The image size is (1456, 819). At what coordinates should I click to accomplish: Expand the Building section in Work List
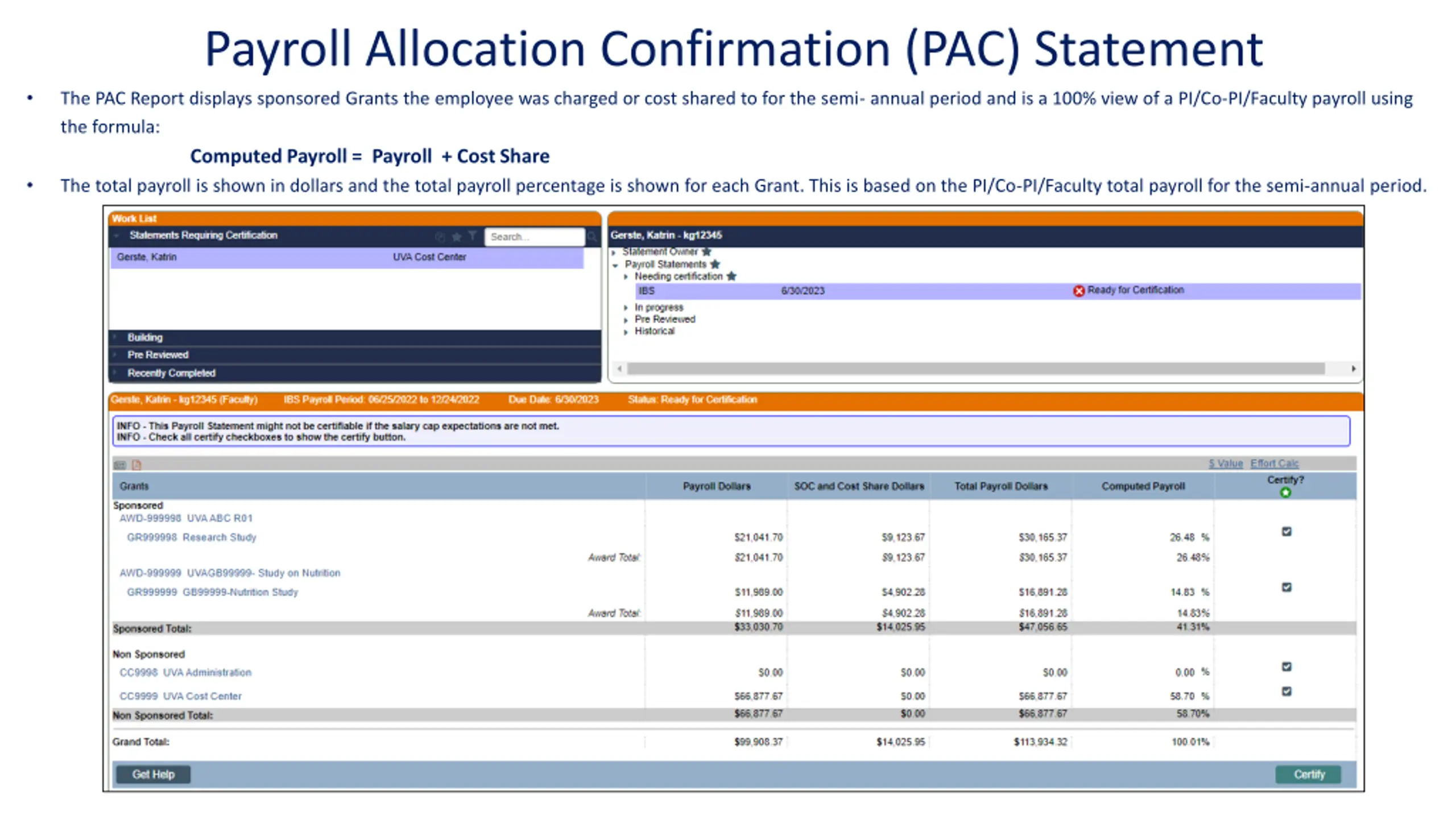(x=115, y=337)
